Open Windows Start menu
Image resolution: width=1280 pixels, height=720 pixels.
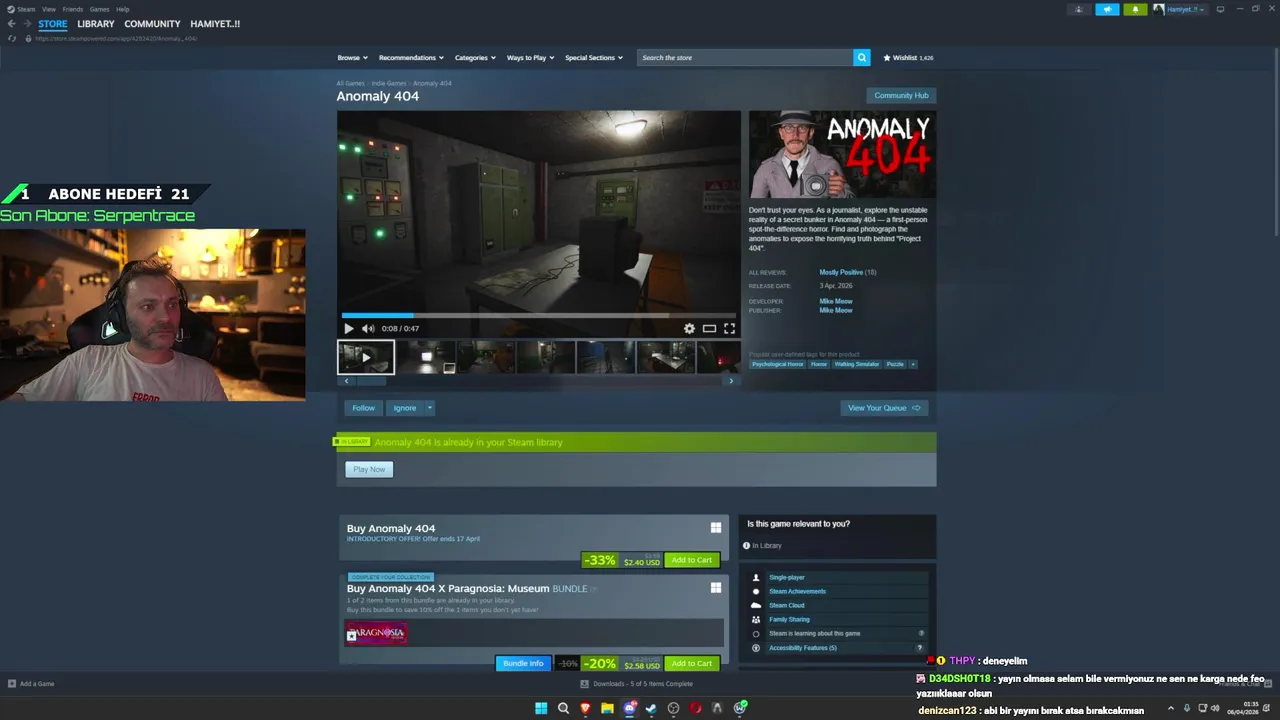pyautogui.click(x=541, y=708)
